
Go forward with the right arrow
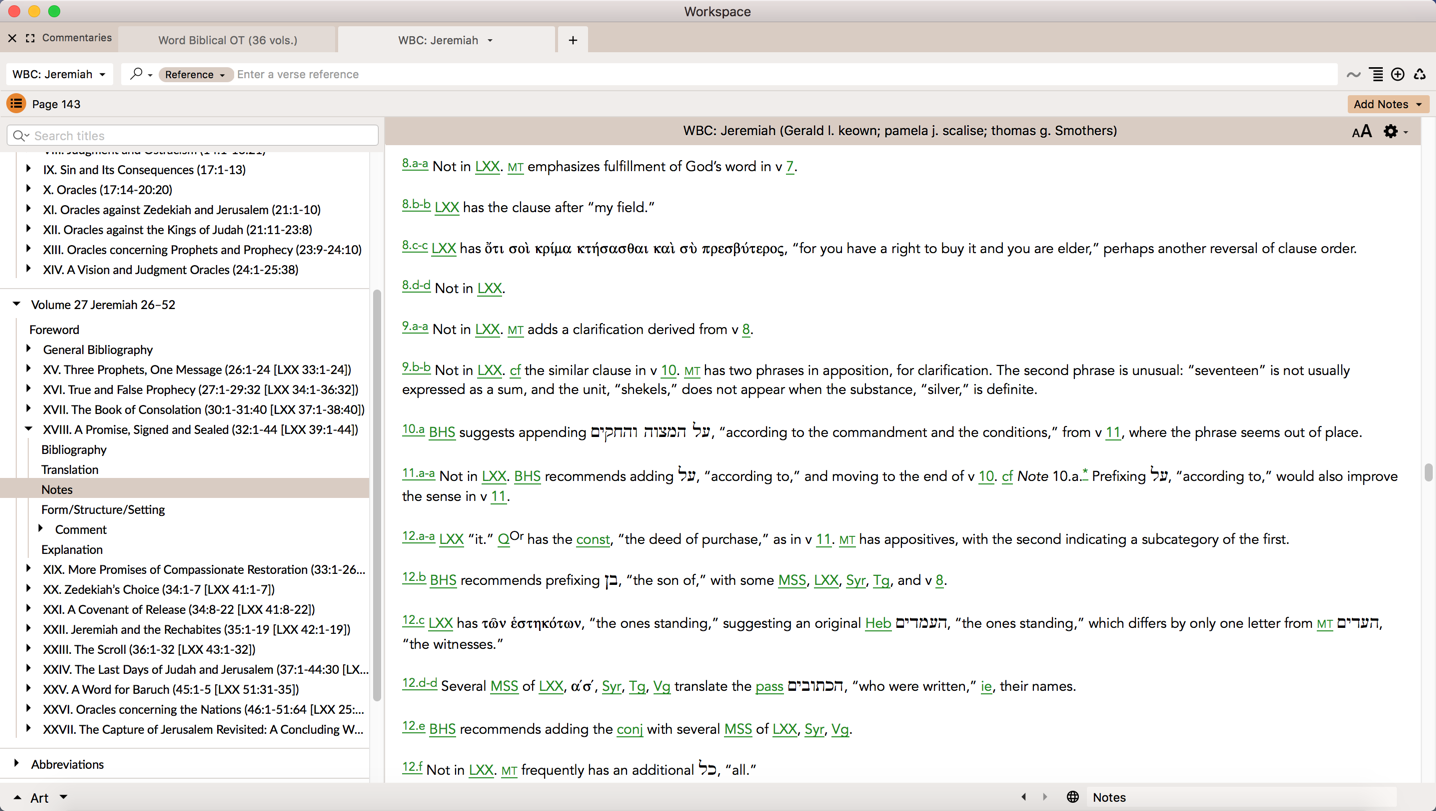pos(1045,797)
